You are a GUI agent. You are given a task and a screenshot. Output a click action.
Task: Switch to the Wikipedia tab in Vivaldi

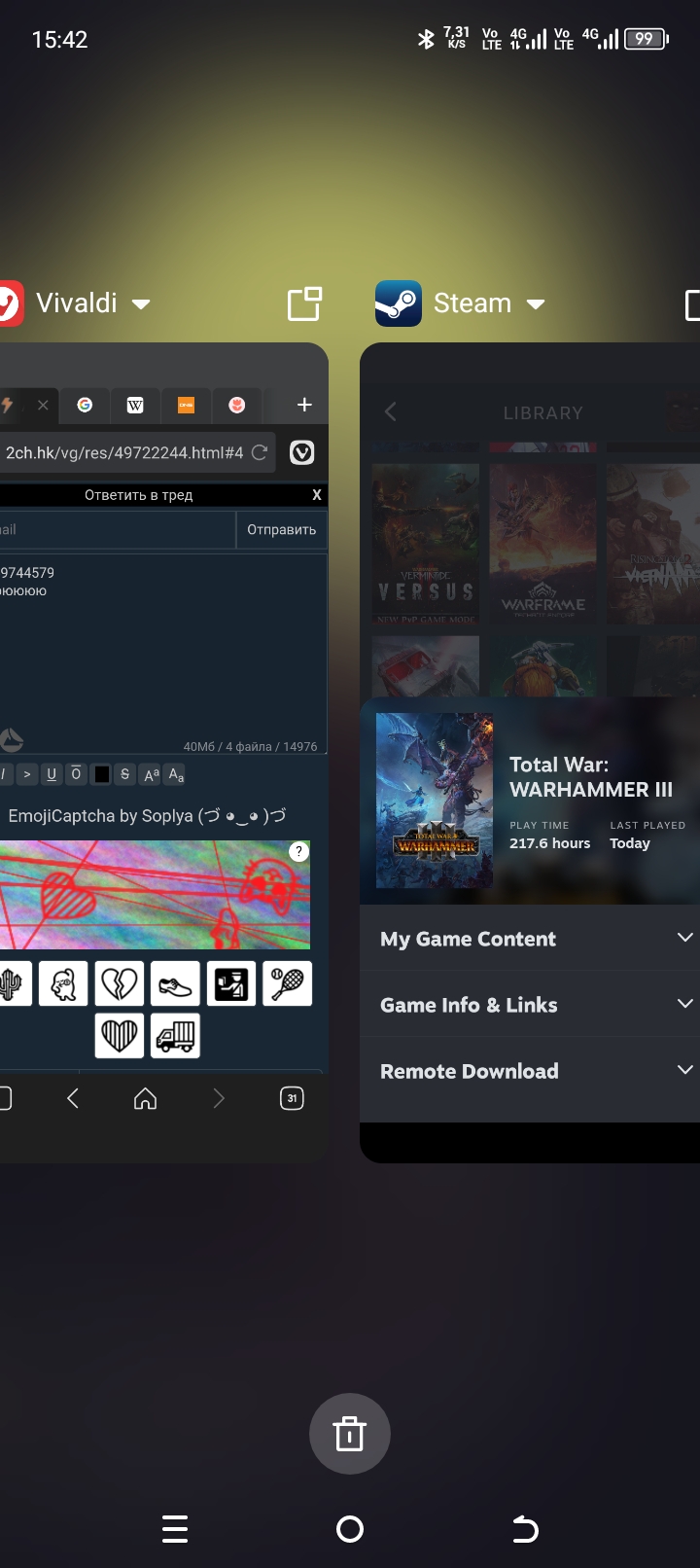[135, 405]
